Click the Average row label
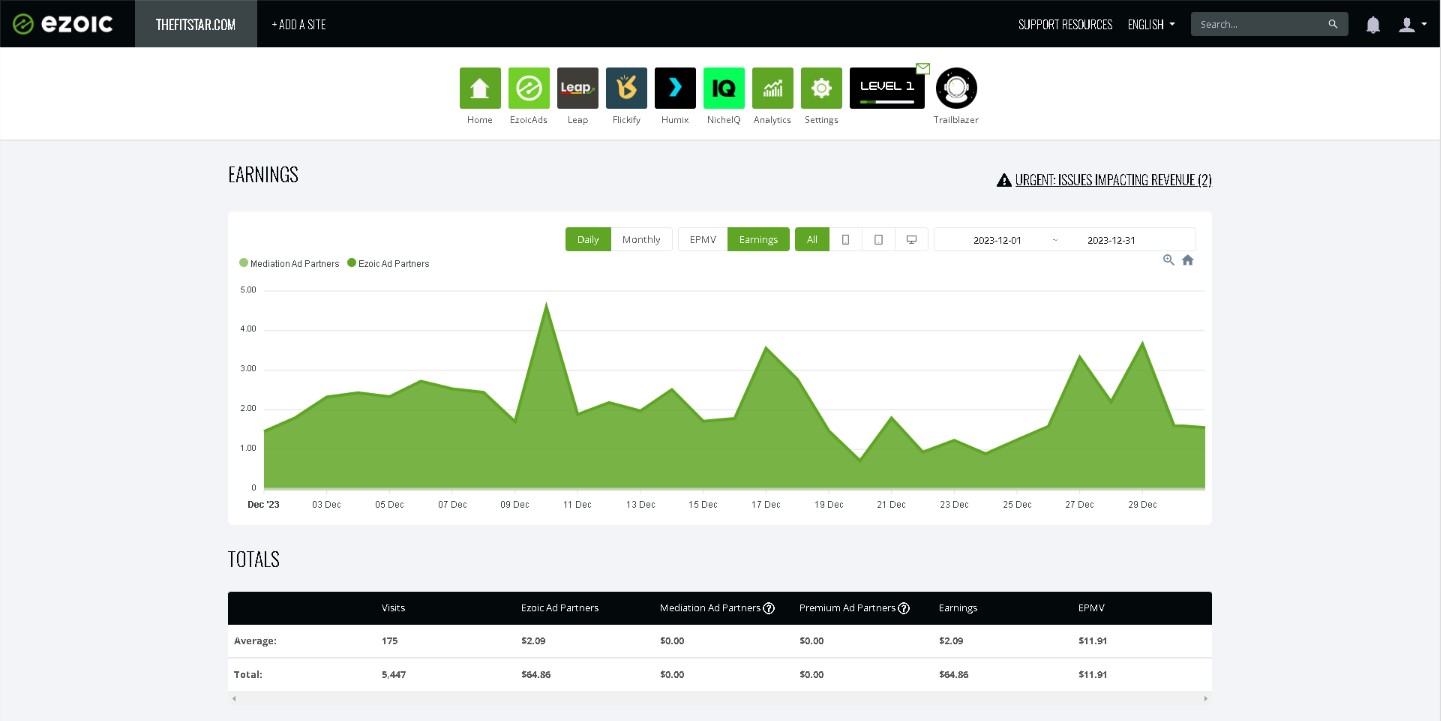 255,641
